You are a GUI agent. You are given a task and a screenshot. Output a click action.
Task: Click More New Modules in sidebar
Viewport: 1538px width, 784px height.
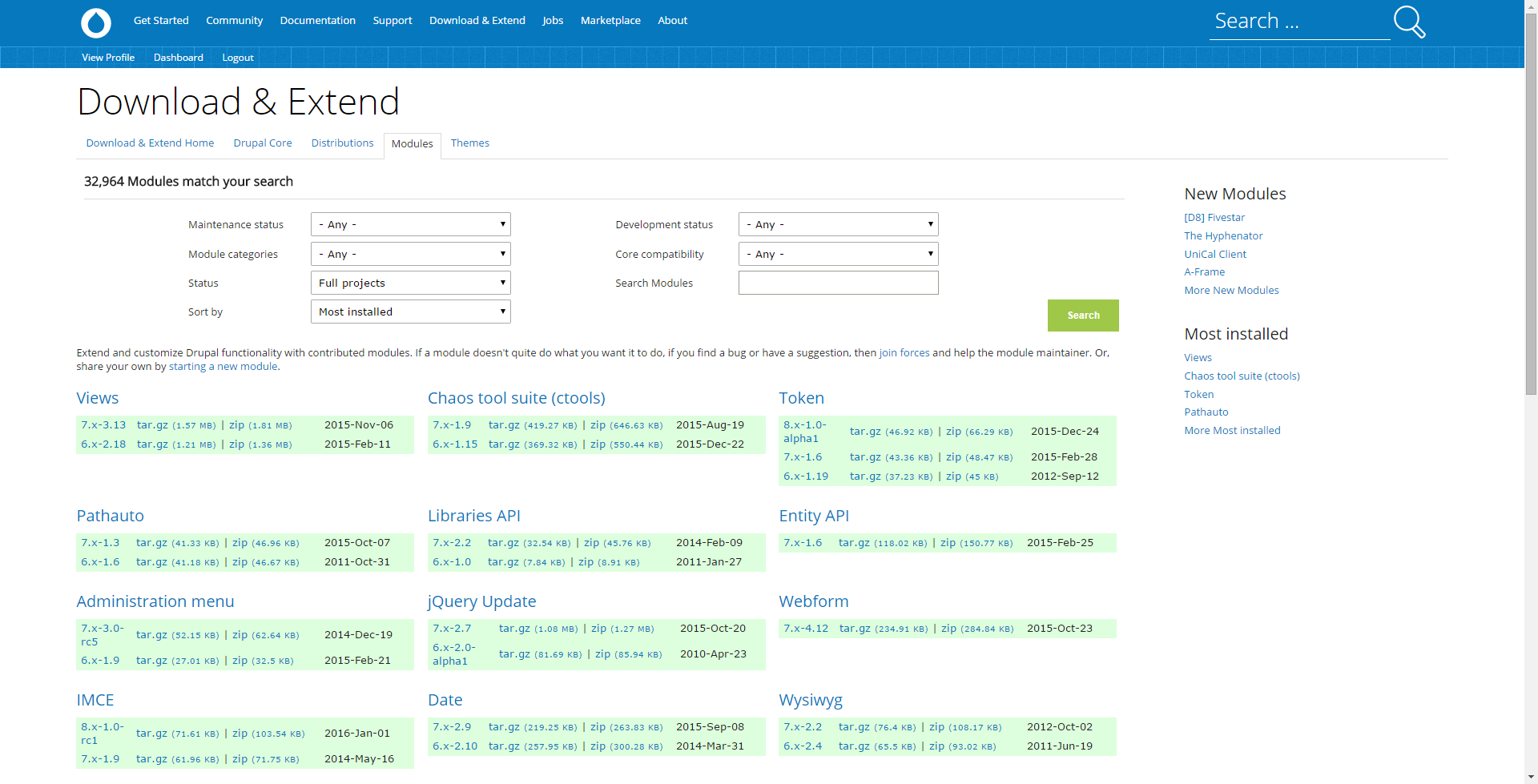pyautogui.click(x=1231, y=290)
